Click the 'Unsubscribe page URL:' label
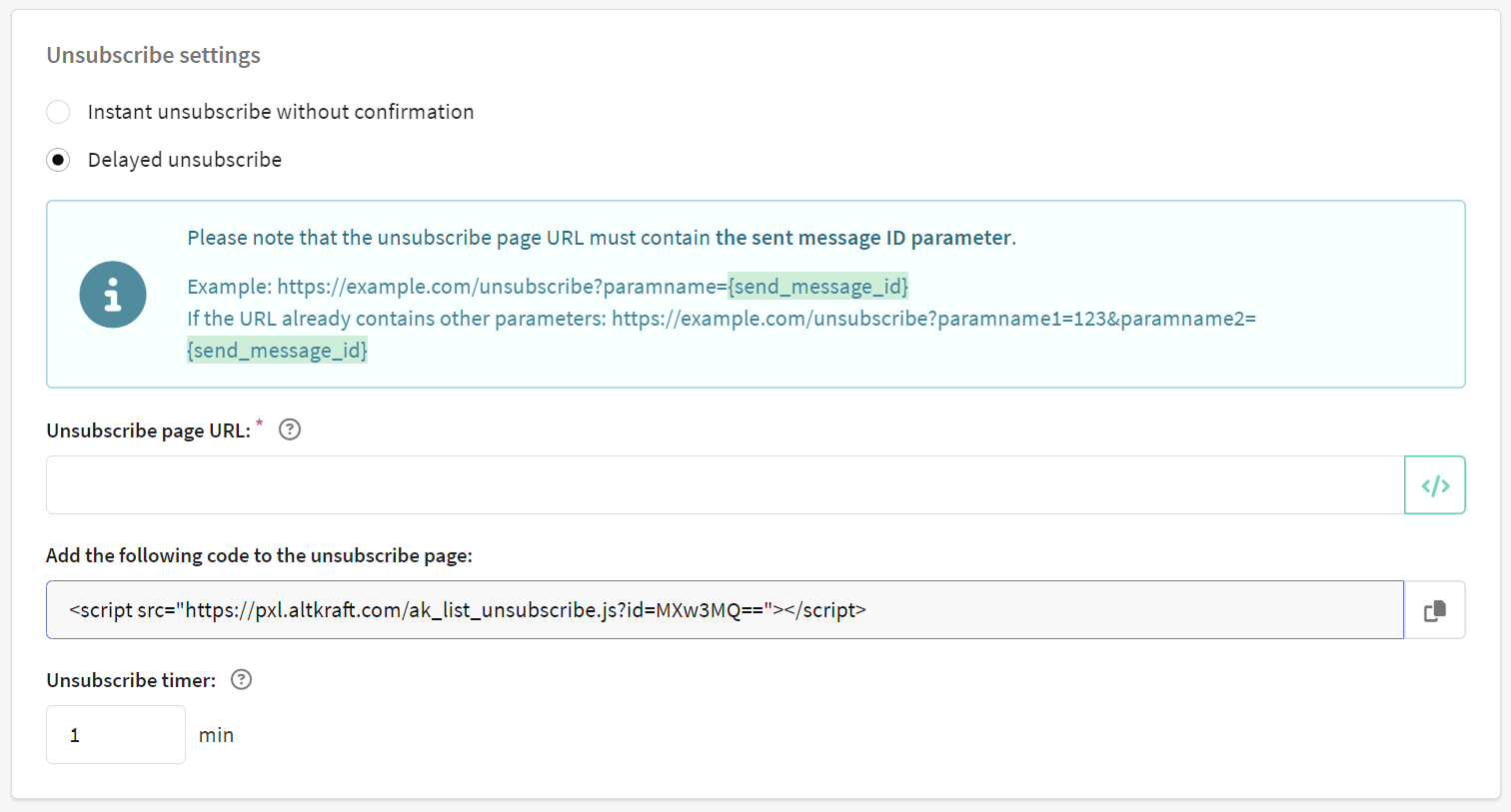The width and height of the screenshot is (1511, 812). click(148, 430)
